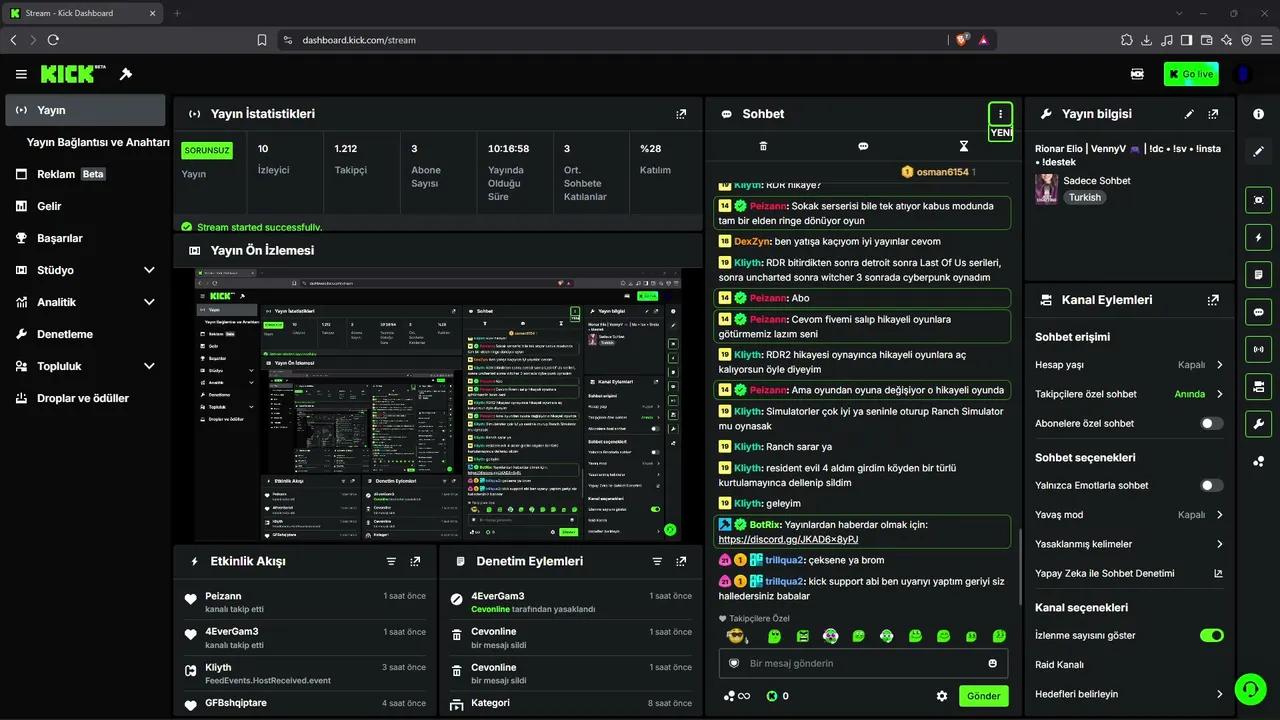This screenshot has height=720, width=1280.
Task: Select Yayın in the sidebar
Action: tap(85, 110)
